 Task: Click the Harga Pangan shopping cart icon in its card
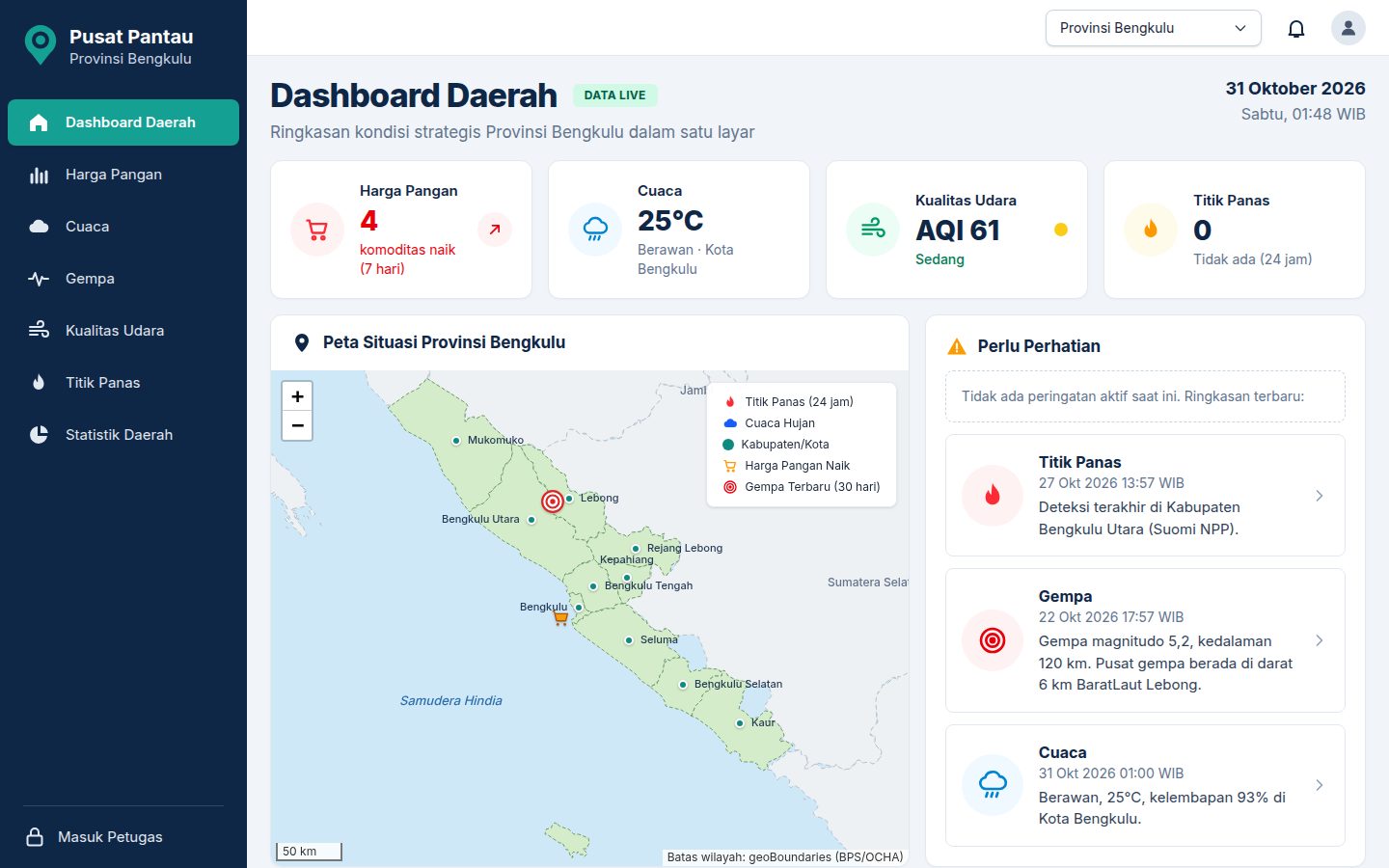pos(316,230)
